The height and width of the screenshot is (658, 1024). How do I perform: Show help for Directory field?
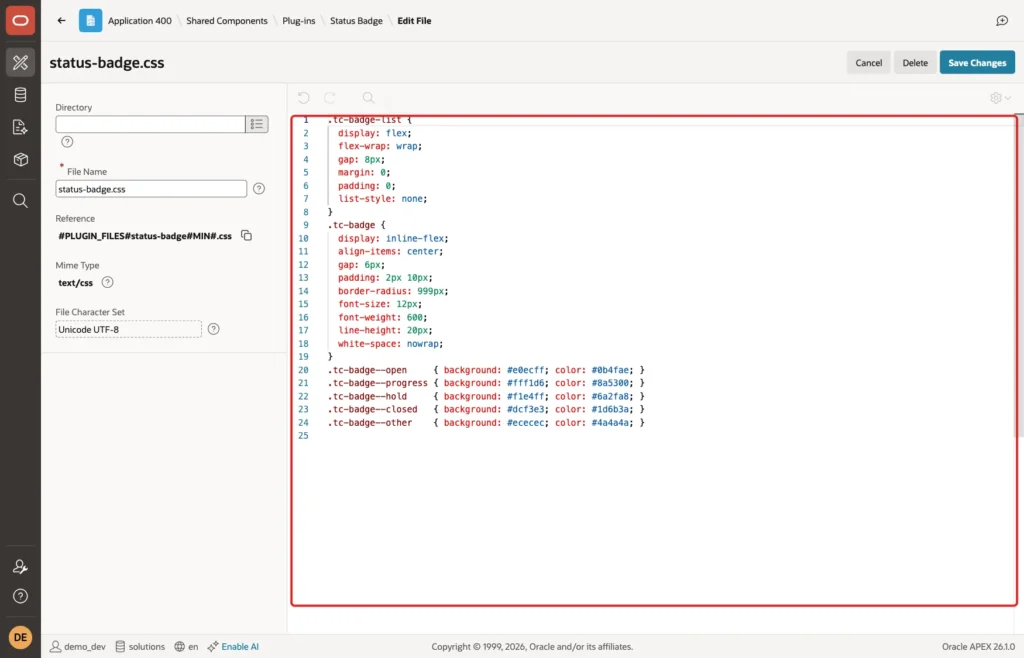tap(67, 142)
